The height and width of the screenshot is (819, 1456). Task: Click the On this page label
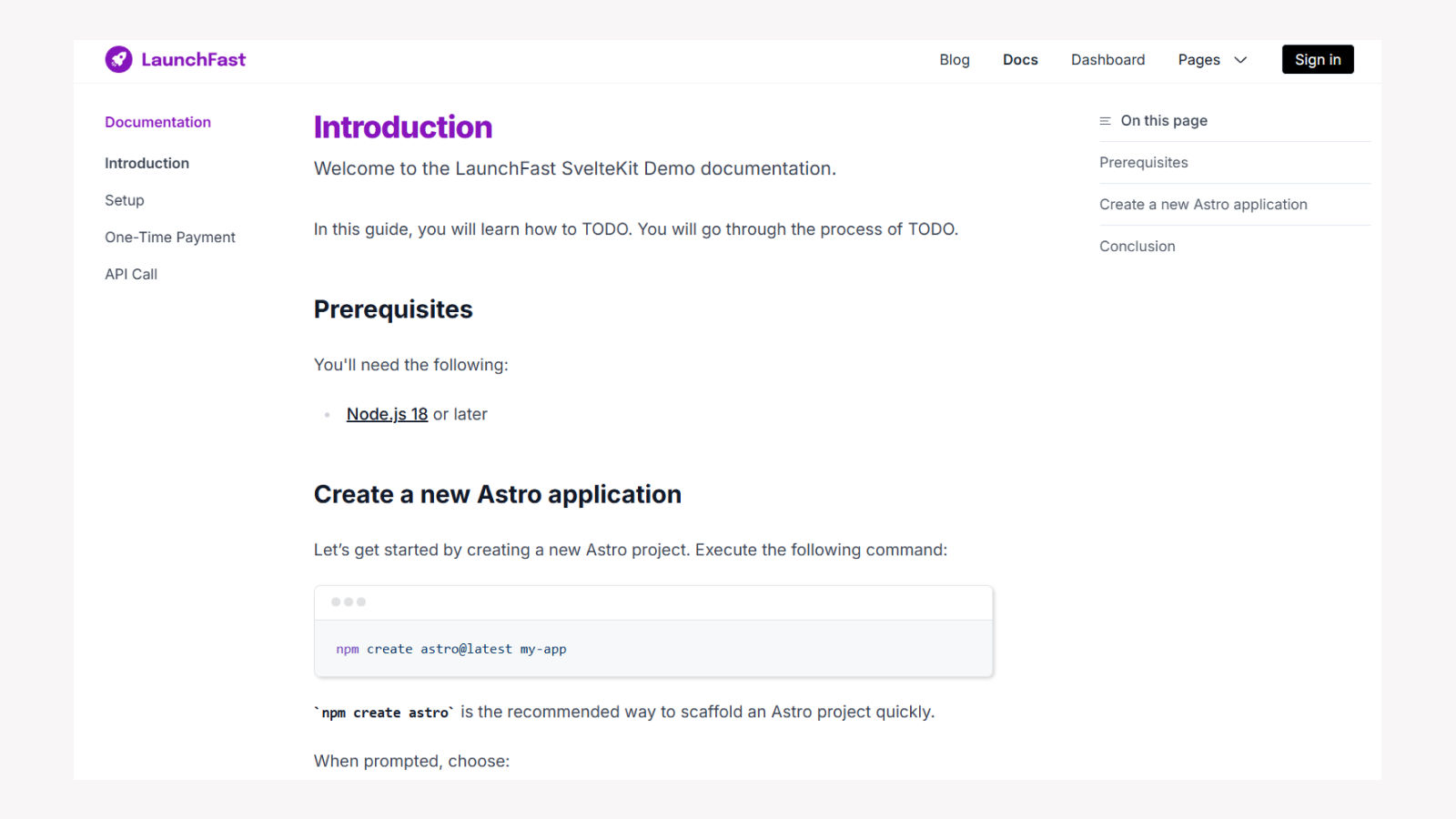click(x=1164, y=120)
